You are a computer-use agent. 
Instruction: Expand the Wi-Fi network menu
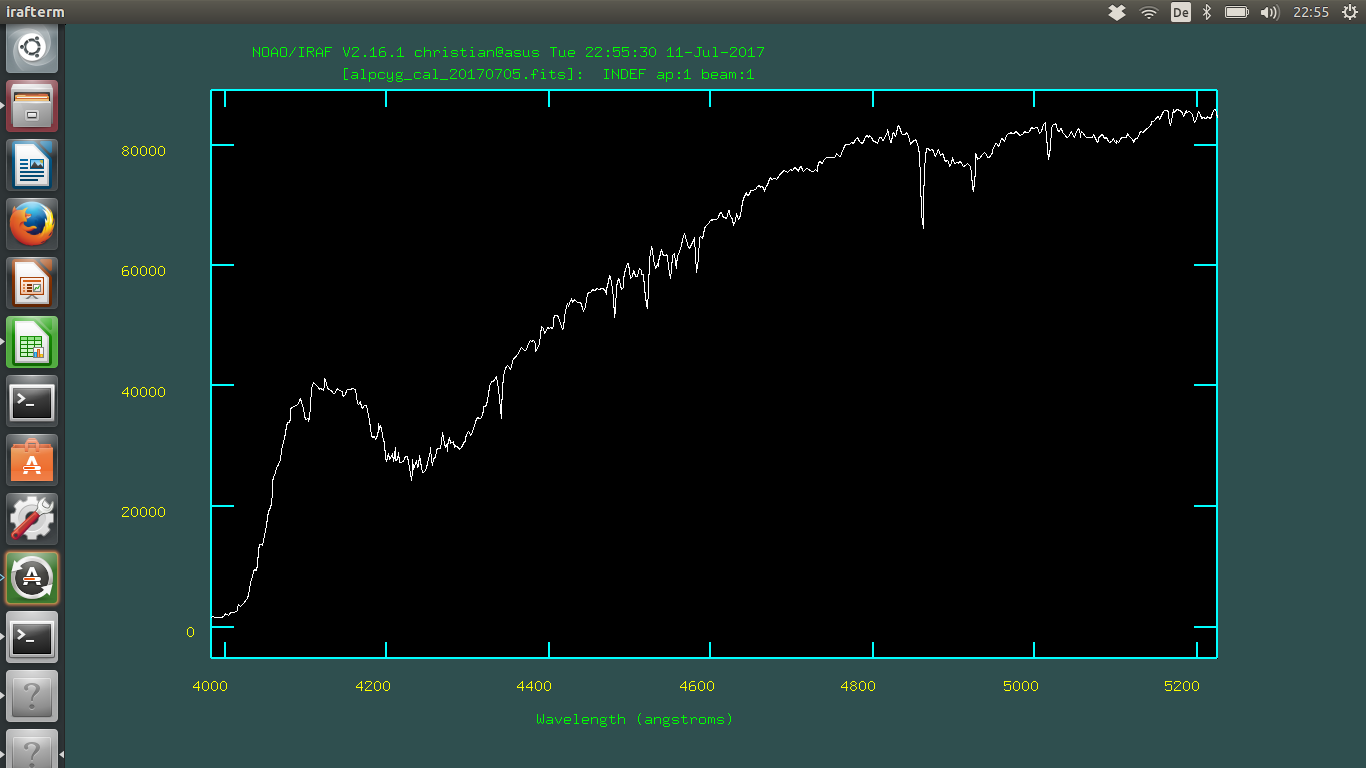click(x=1149, y=12)
